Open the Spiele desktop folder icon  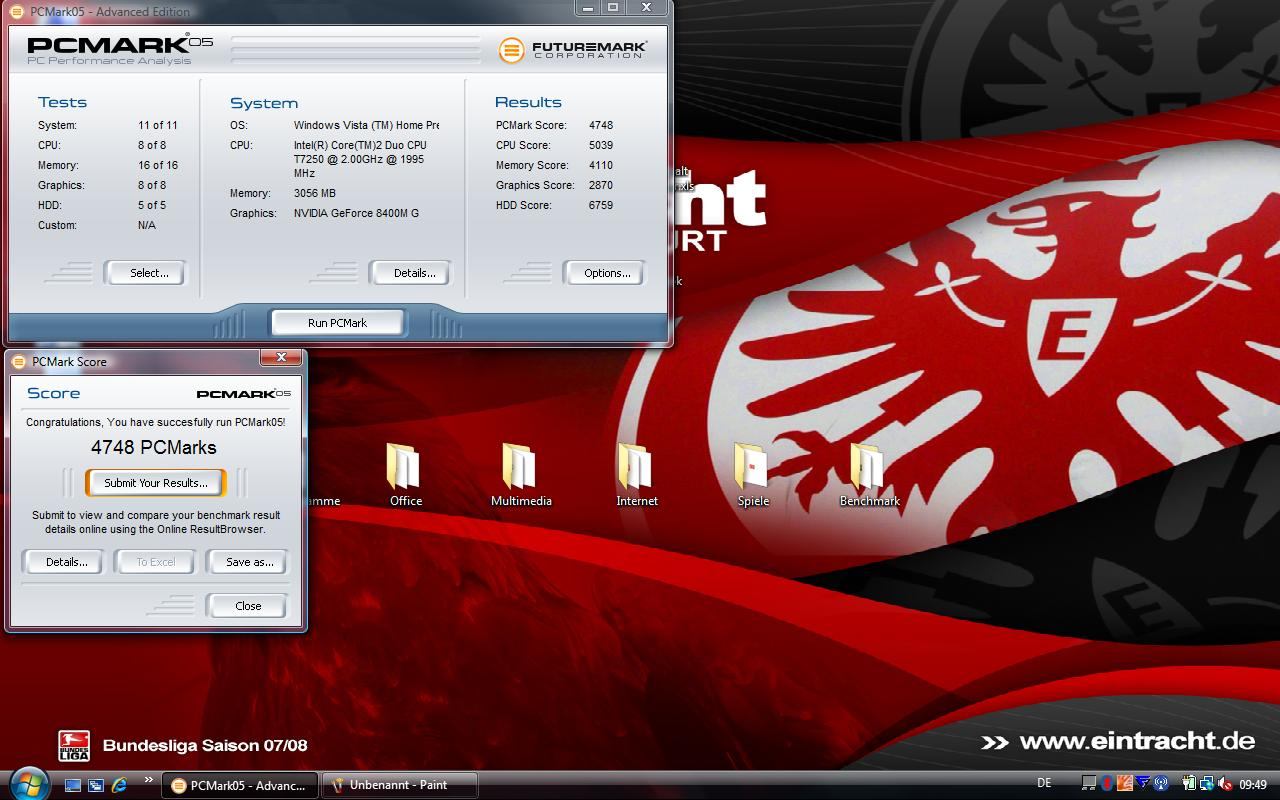(x=753, y=474)
